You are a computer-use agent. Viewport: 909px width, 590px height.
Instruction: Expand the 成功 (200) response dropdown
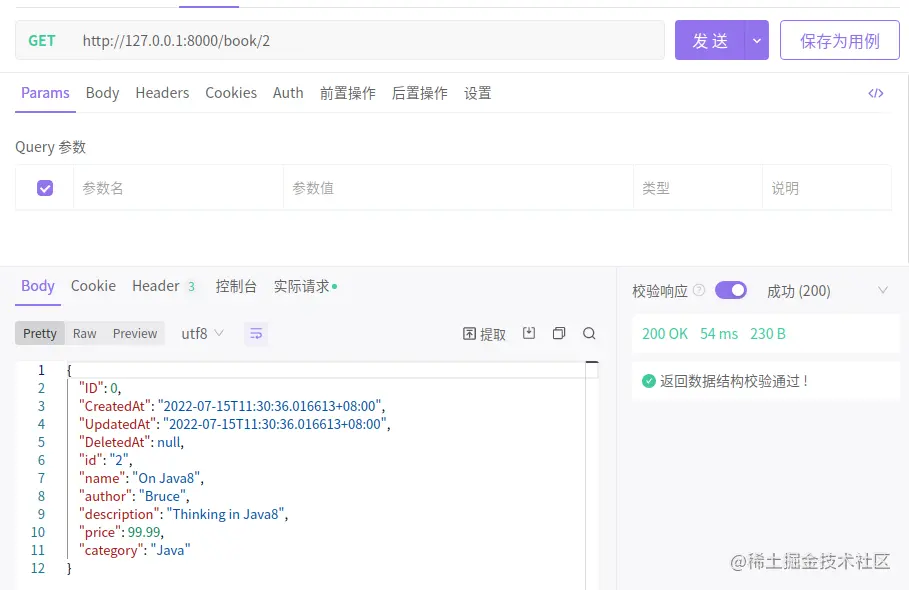[x=882, y=290]
